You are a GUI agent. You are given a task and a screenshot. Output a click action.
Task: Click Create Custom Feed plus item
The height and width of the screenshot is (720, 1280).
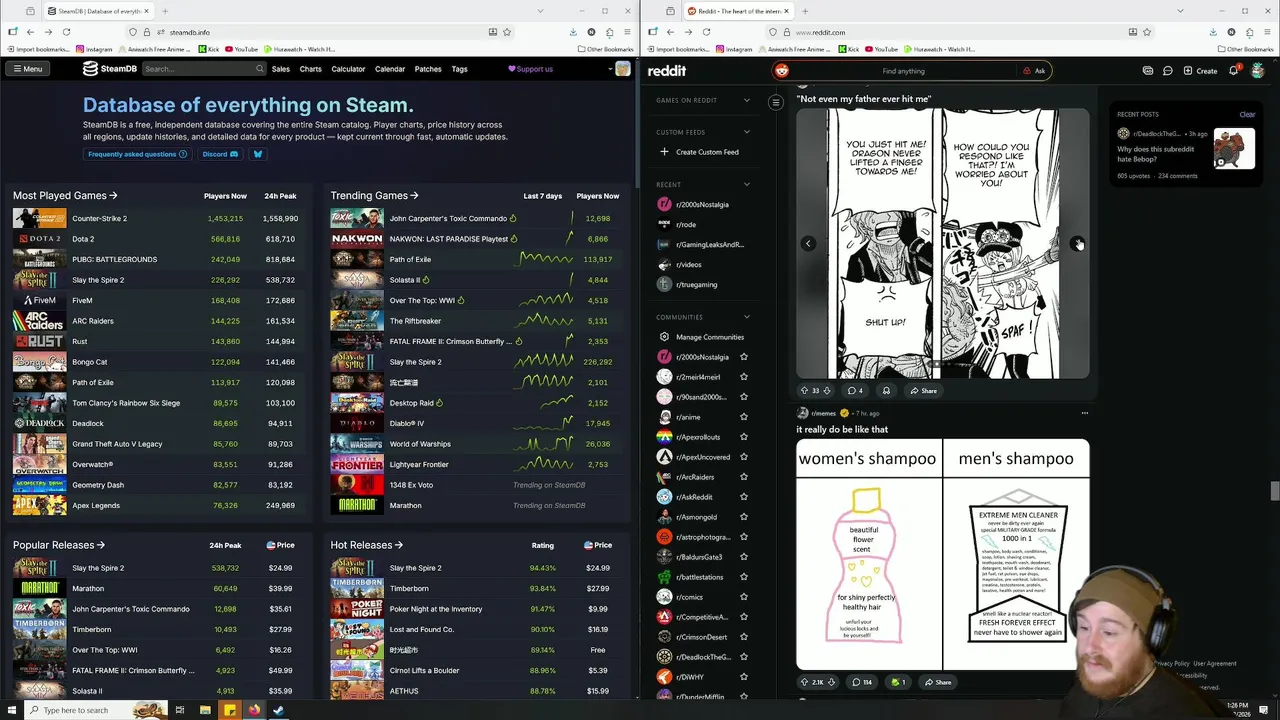(699, 152)
